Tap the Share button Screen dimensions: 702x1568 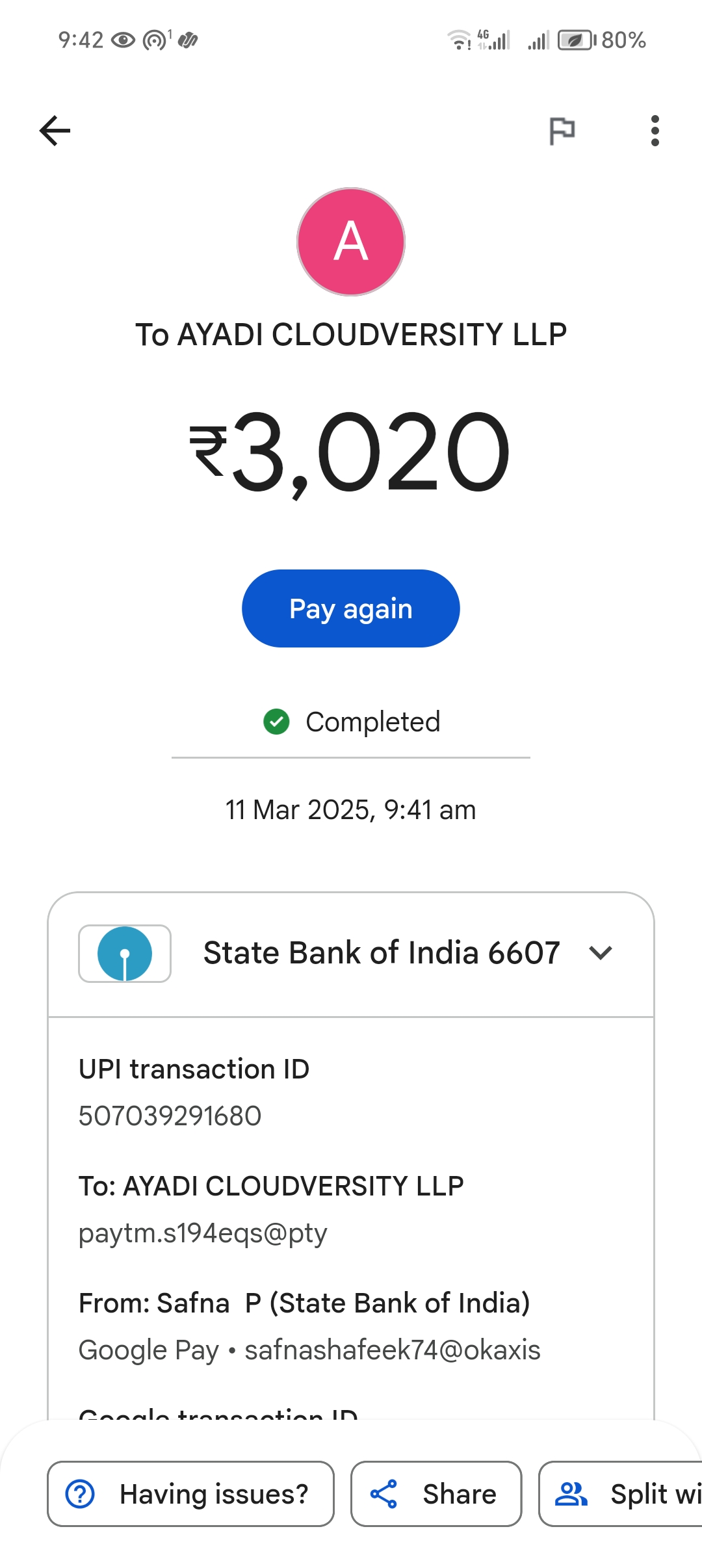pyautogui.click(x=436, y=1494)
